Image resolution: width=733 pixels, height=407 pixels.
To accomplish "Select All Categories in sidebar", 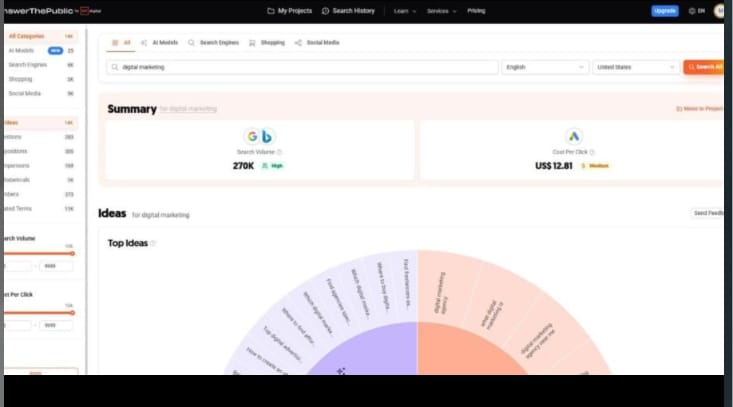I will coord(41,36).
